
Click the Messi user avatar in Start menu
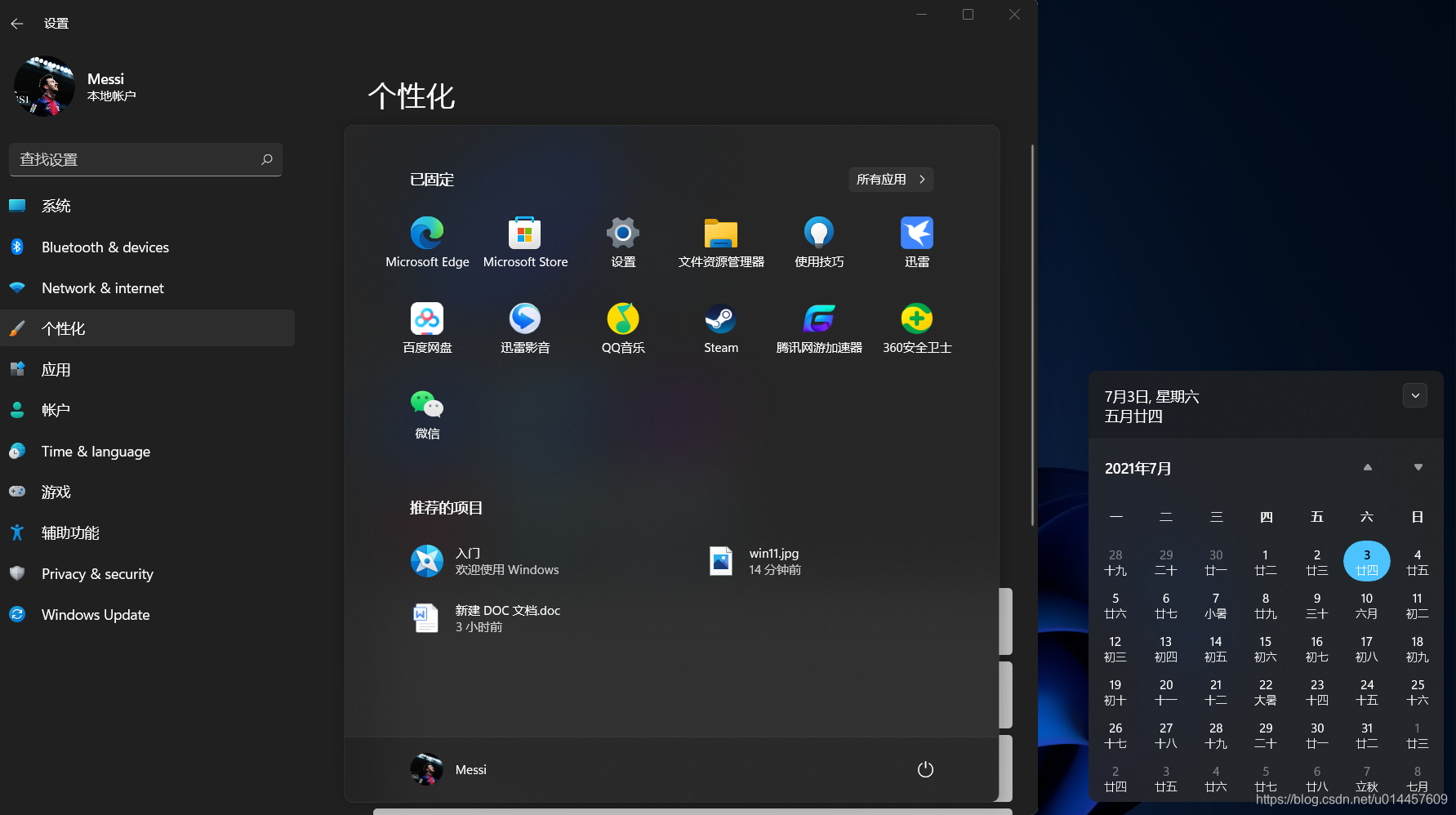coord(426,769)
